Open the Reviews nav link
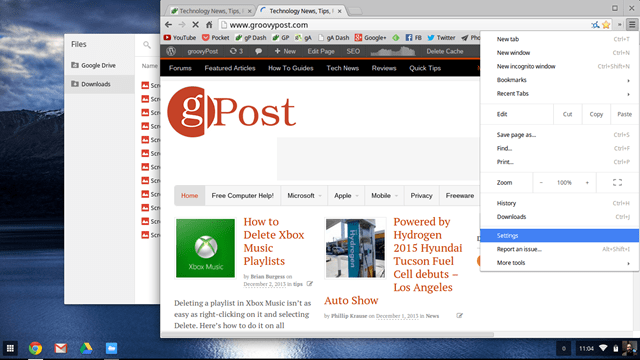Image resolution: width=640 pixels, height=360 pixels. [384, 68]
